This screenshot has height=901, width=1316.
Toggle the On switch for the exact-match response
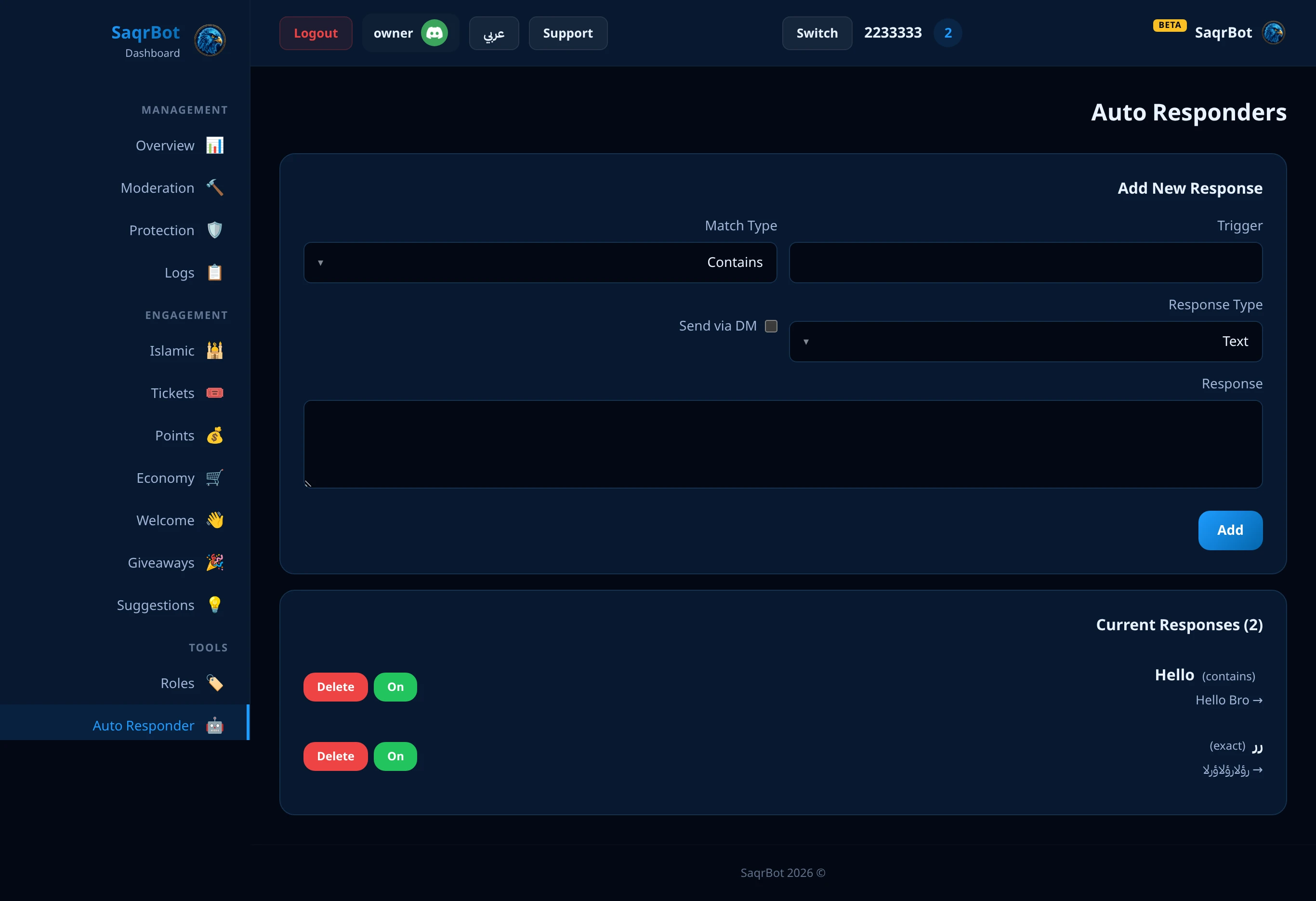395,756
